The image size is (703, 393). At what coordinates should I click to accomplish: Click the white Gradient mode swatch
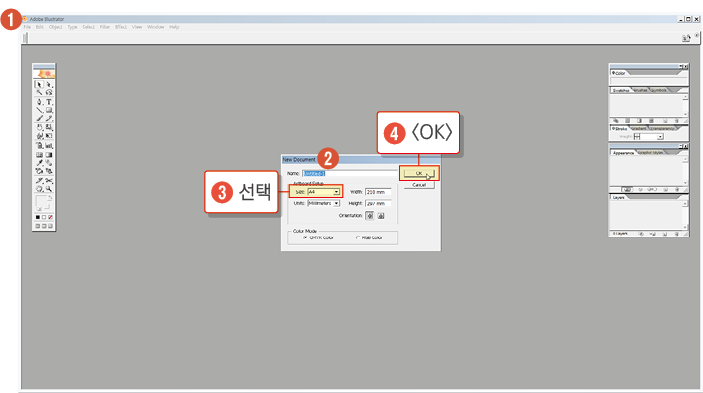click(44, 217)
